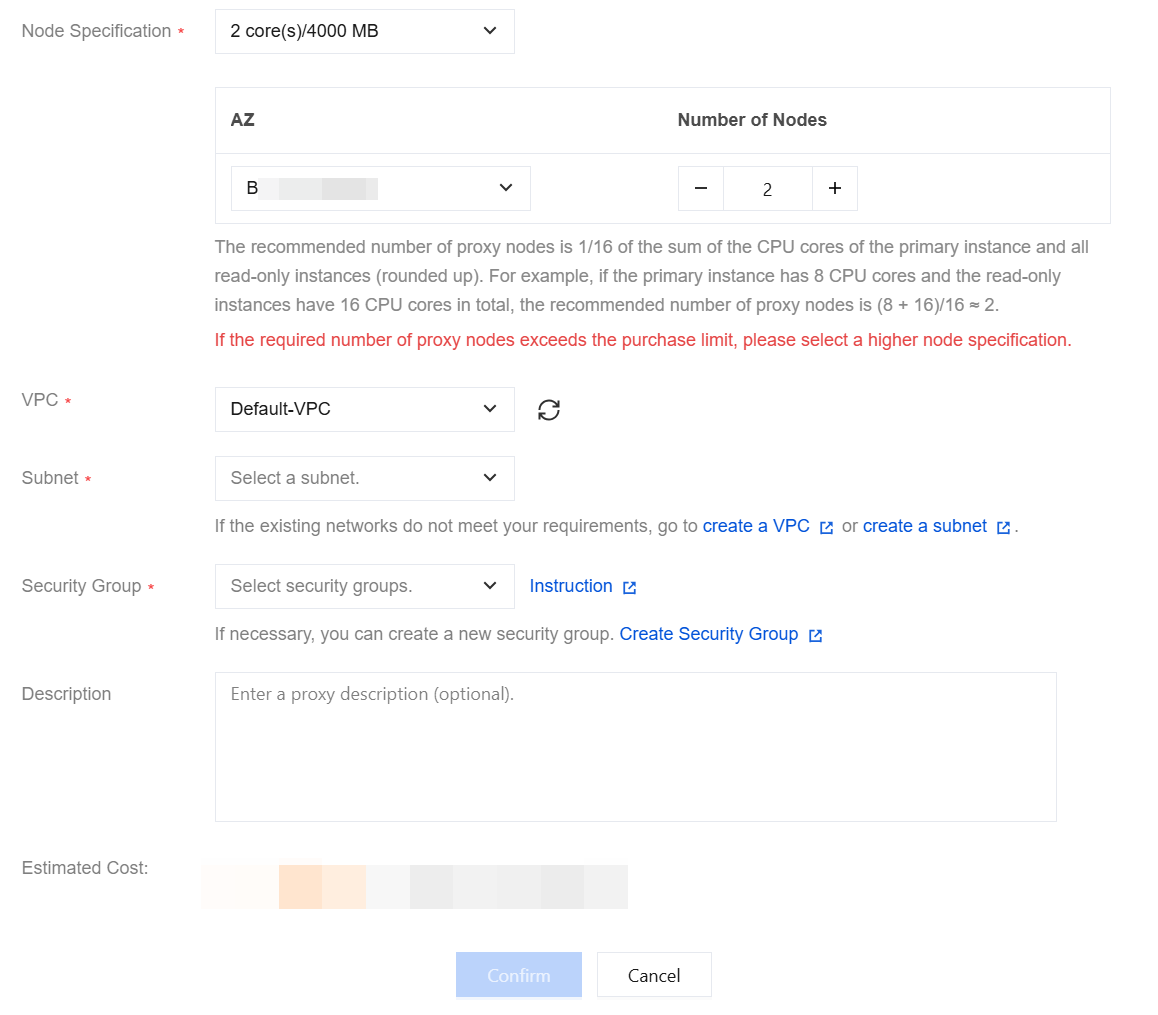Open the Instruction link
This screenshot has width=1158, height=1015.
(571, 586)
